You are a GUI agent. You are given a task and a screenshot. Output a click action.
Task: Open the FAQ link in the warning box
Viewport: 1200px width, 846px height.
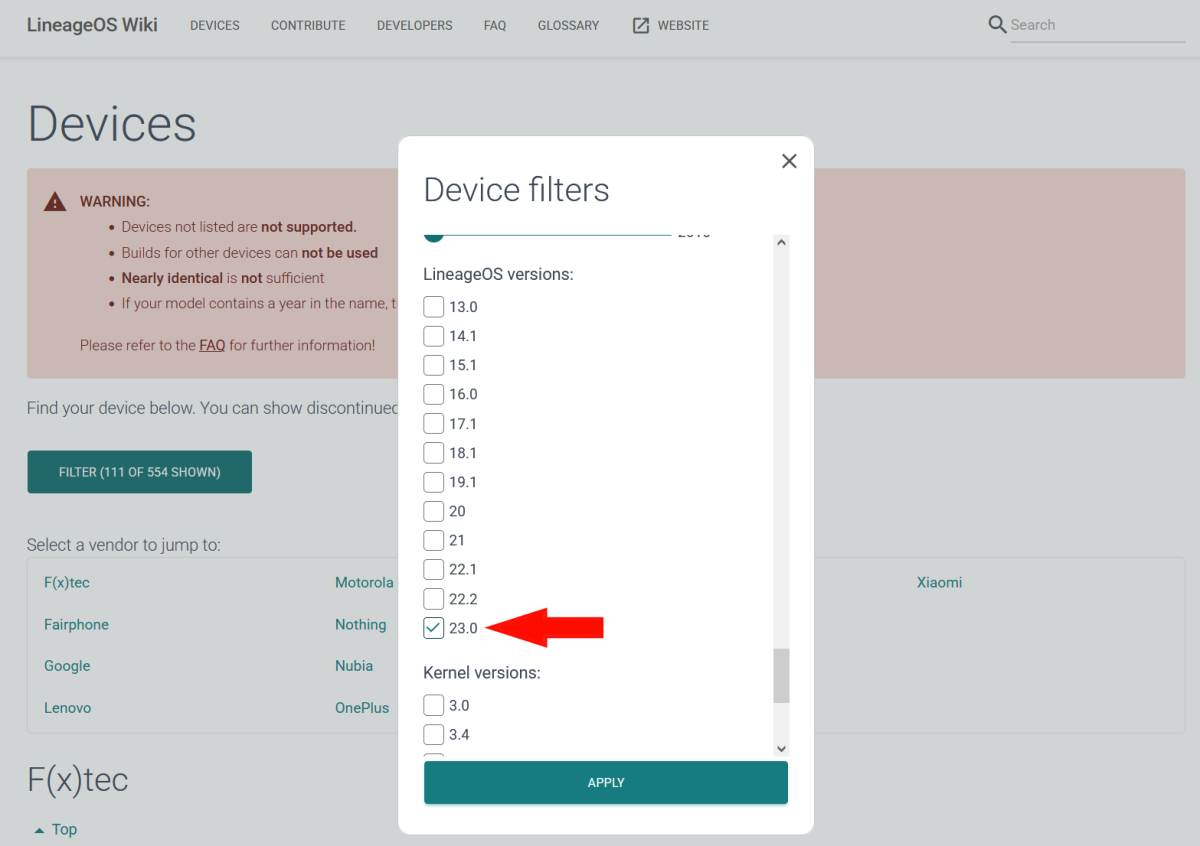click(x=212, y=345)
